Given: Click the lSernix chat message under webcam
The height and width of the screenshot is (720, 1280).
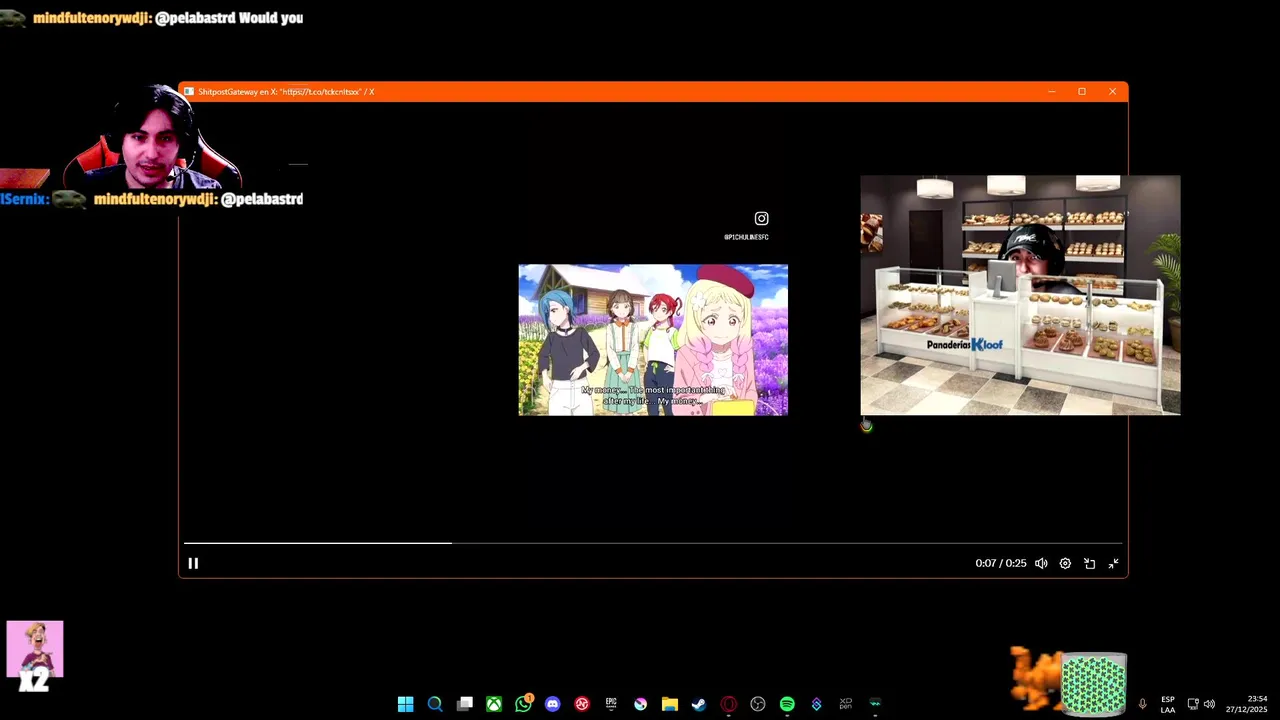Looking at the screenshot, I should coord(152,199).
